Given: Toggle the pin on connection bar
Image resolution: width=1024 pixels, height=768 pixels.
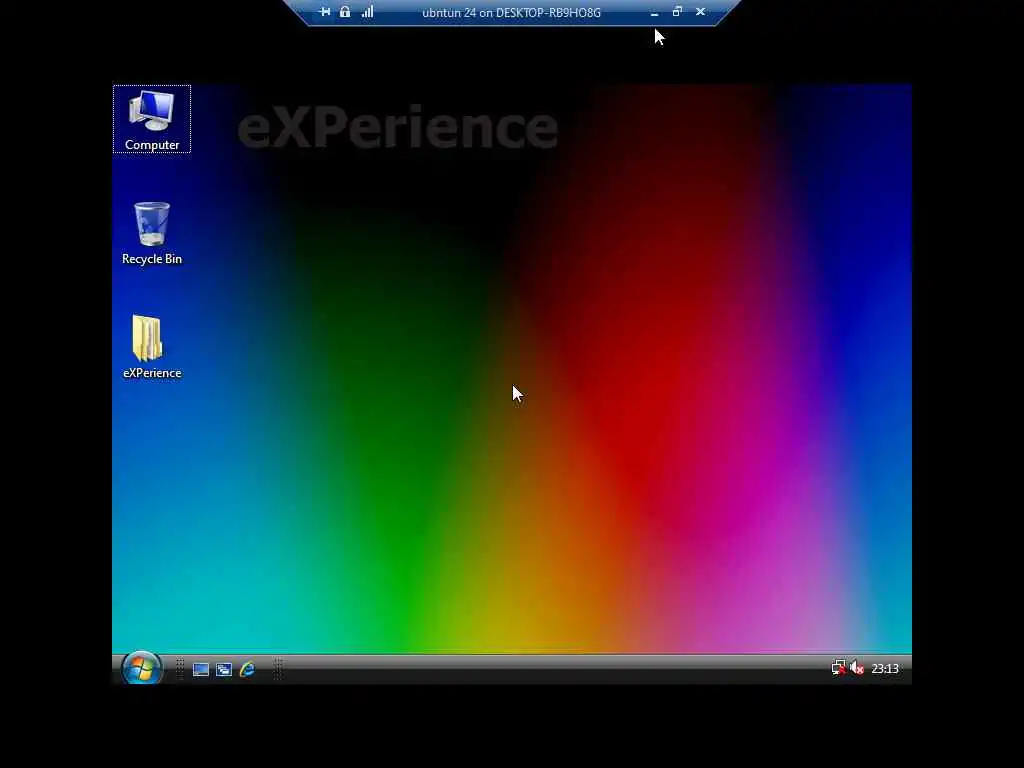Looking at the screenshot, I should (325, 12).
